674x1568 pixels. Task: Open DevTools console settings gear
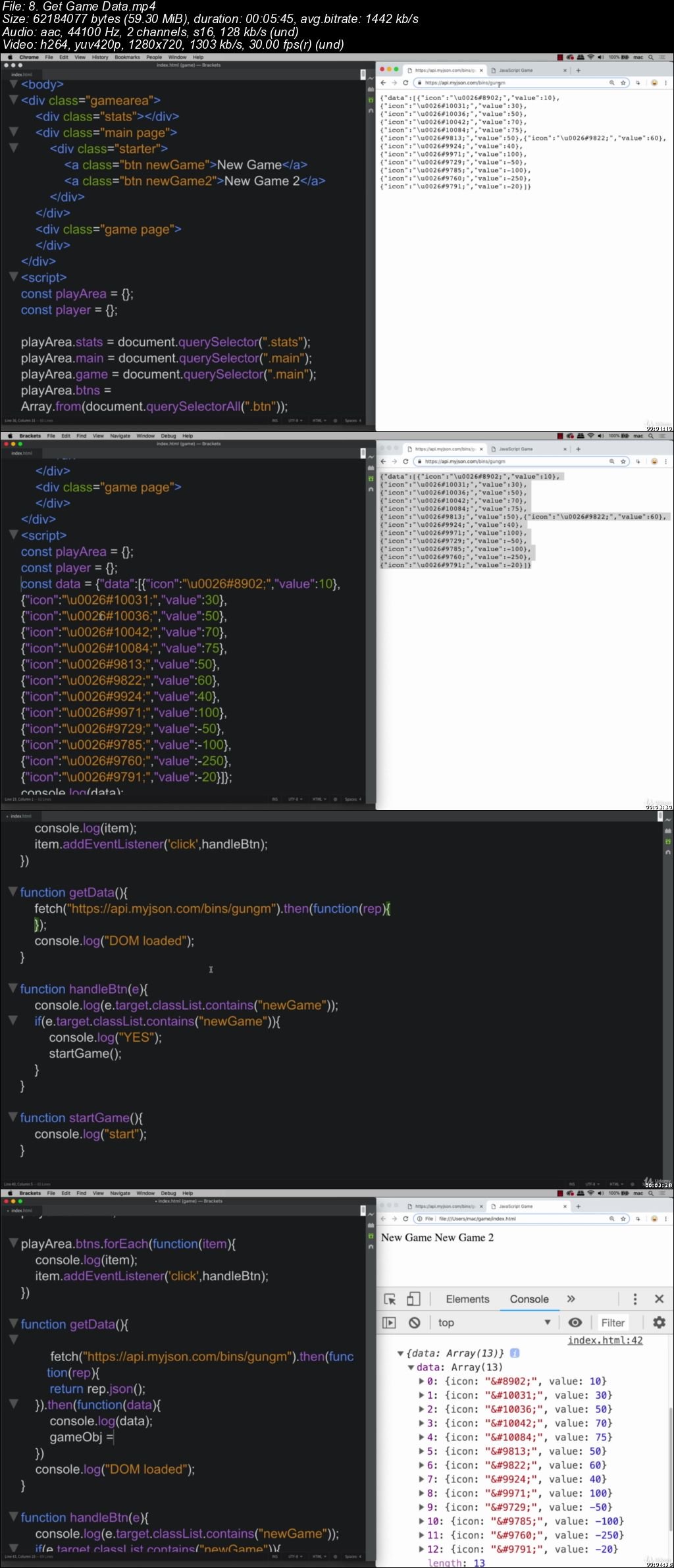[659, 1322]
